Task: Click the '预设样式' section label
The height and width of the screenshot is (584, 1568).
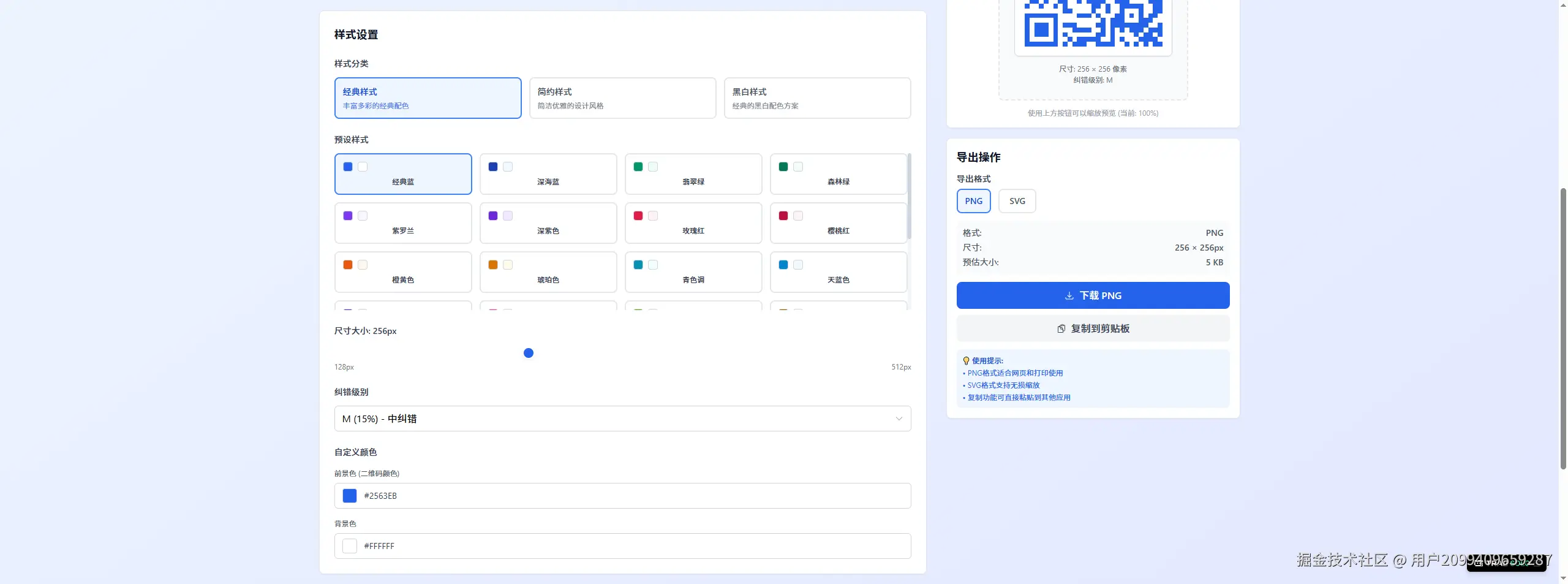Action: 351,140
